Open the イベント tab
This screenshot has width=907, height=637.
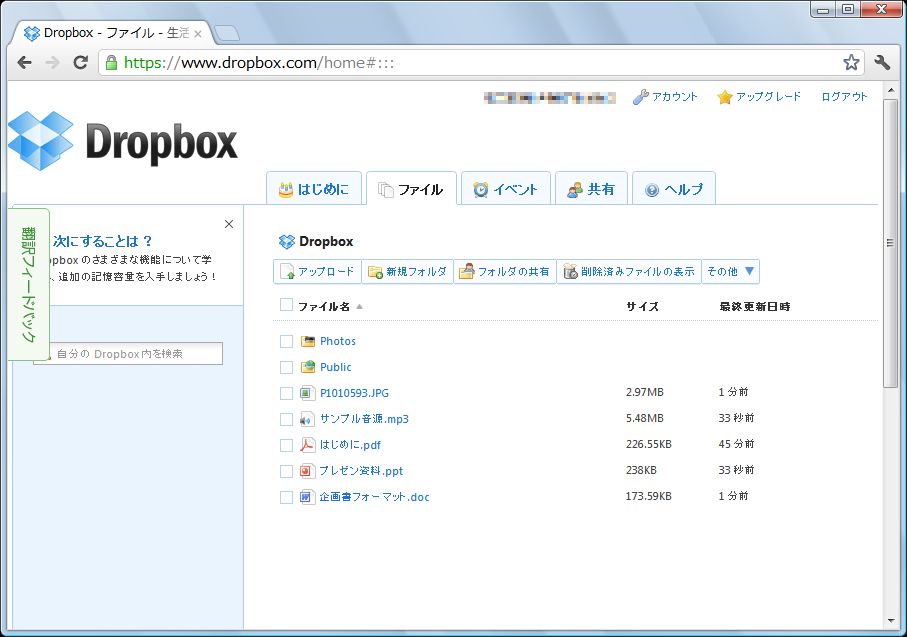click(x=506, y=189)
